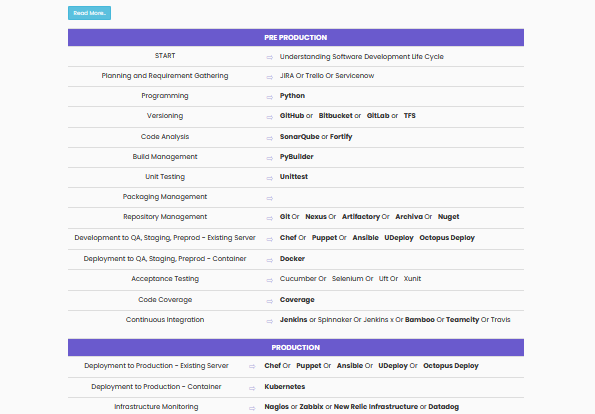Click the PRODUCTION section header

point(296,348)
